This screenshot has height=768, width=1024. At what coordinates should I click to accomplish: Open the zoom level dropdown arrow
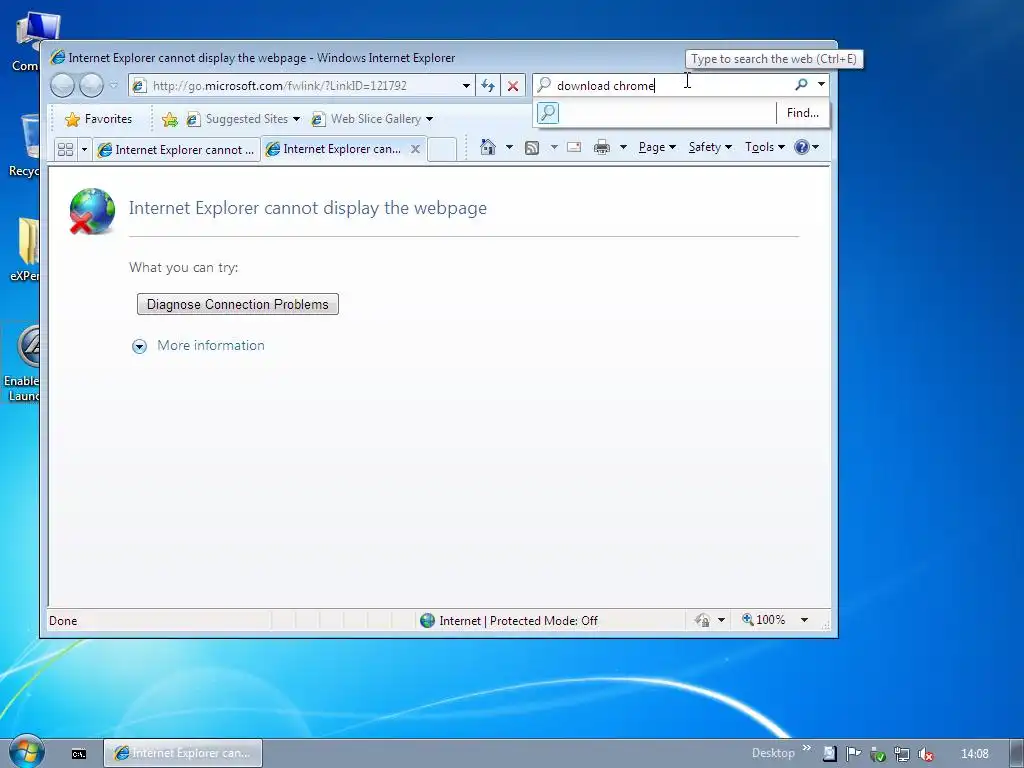pos(805,620)
